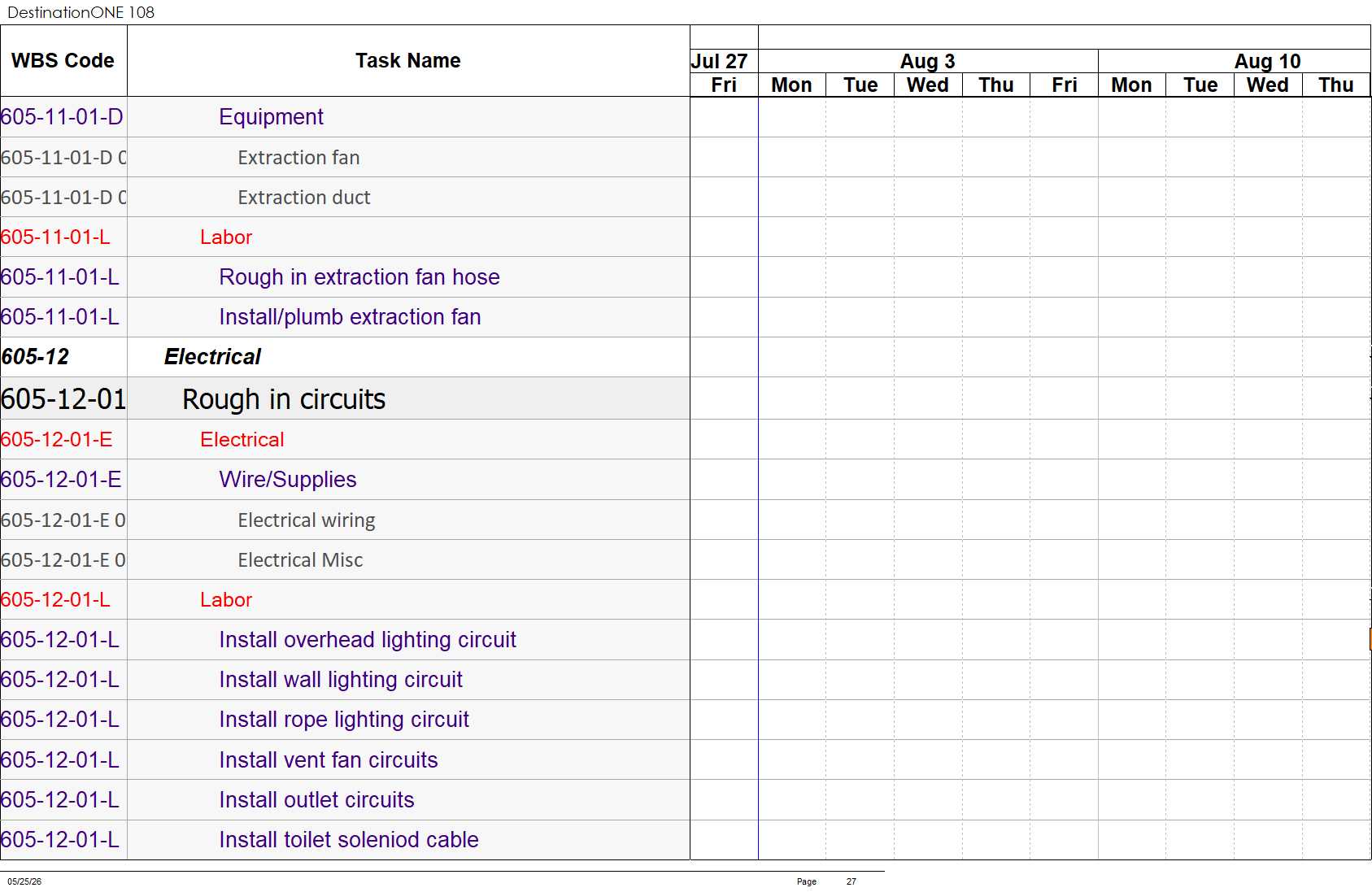Select the Electrical section heading in italics
1372x892 pixels.
point(212,357)
